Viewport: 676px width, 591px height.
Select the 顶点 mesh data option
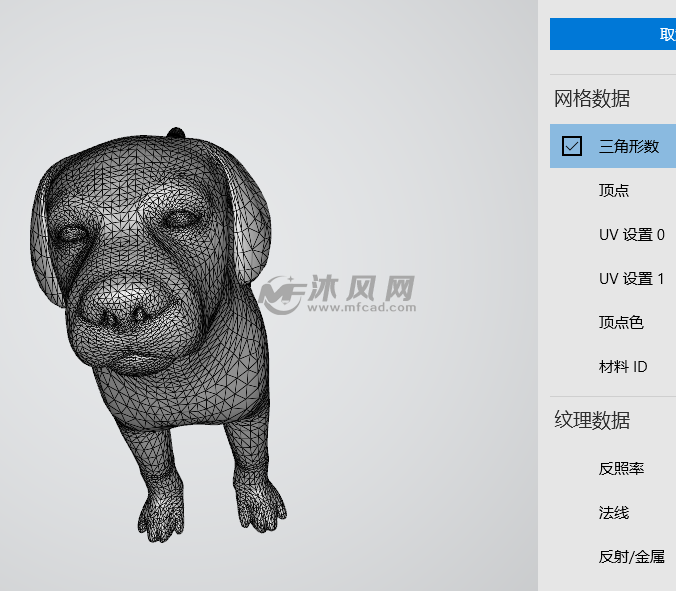tap(614, 190)
